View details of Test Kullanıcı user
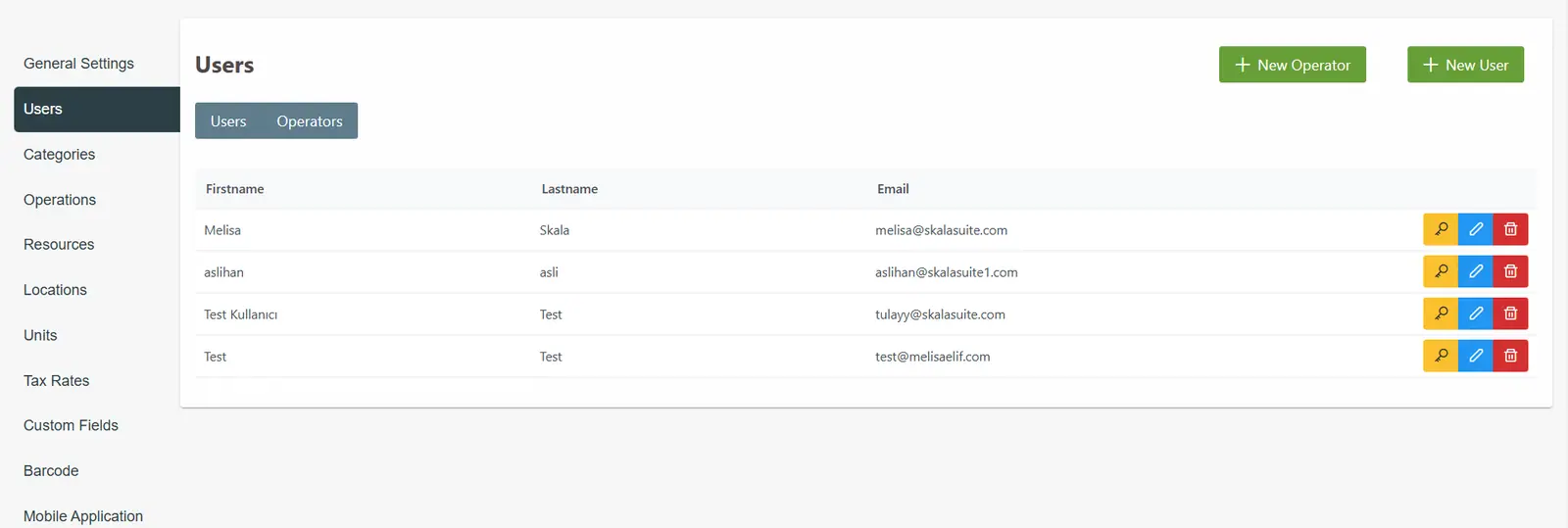1568x528 pixels. [1441, 313]
